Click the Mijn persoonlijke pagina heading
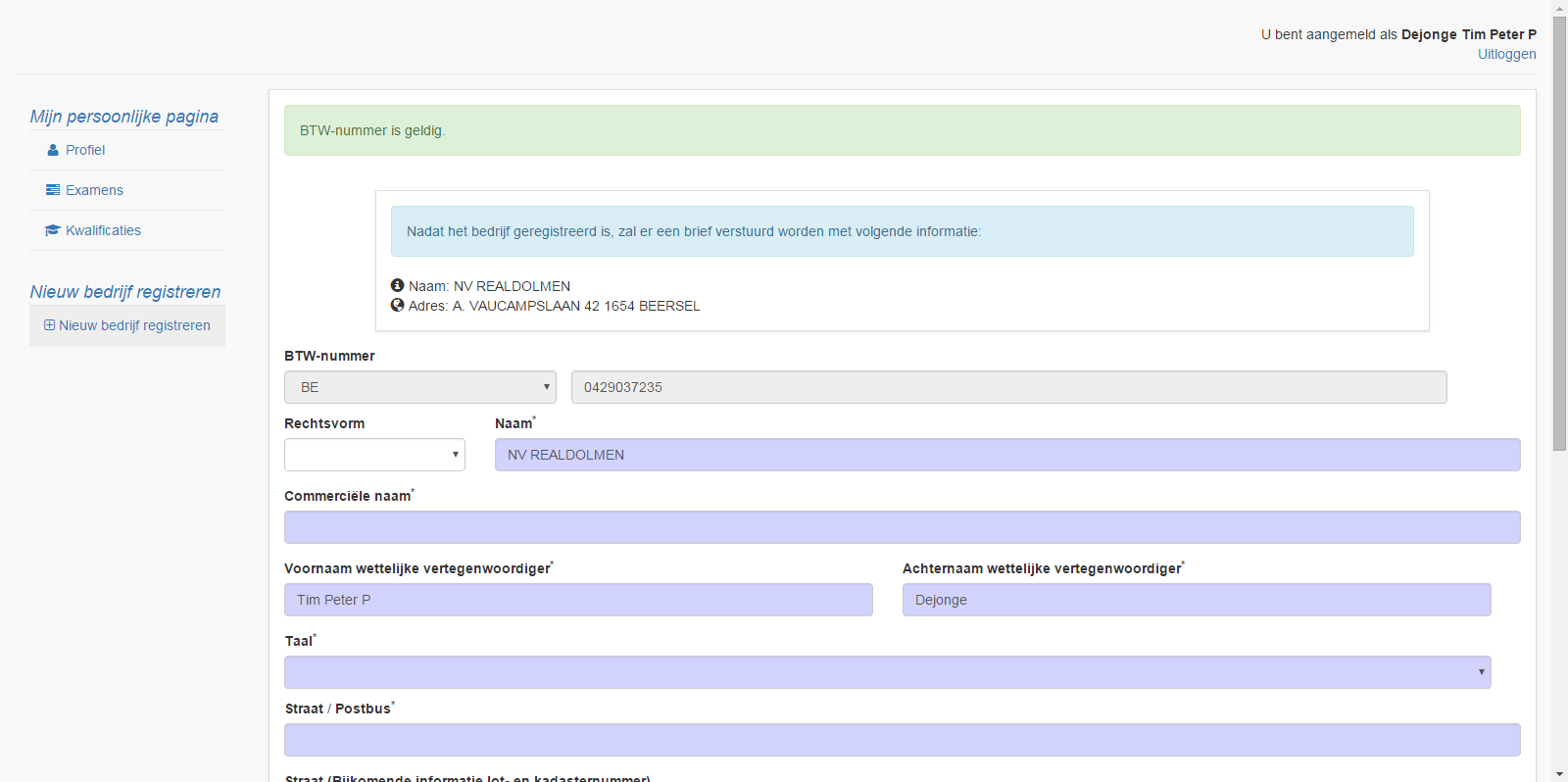Screen dimensions: 1568x782 point(124,117)
